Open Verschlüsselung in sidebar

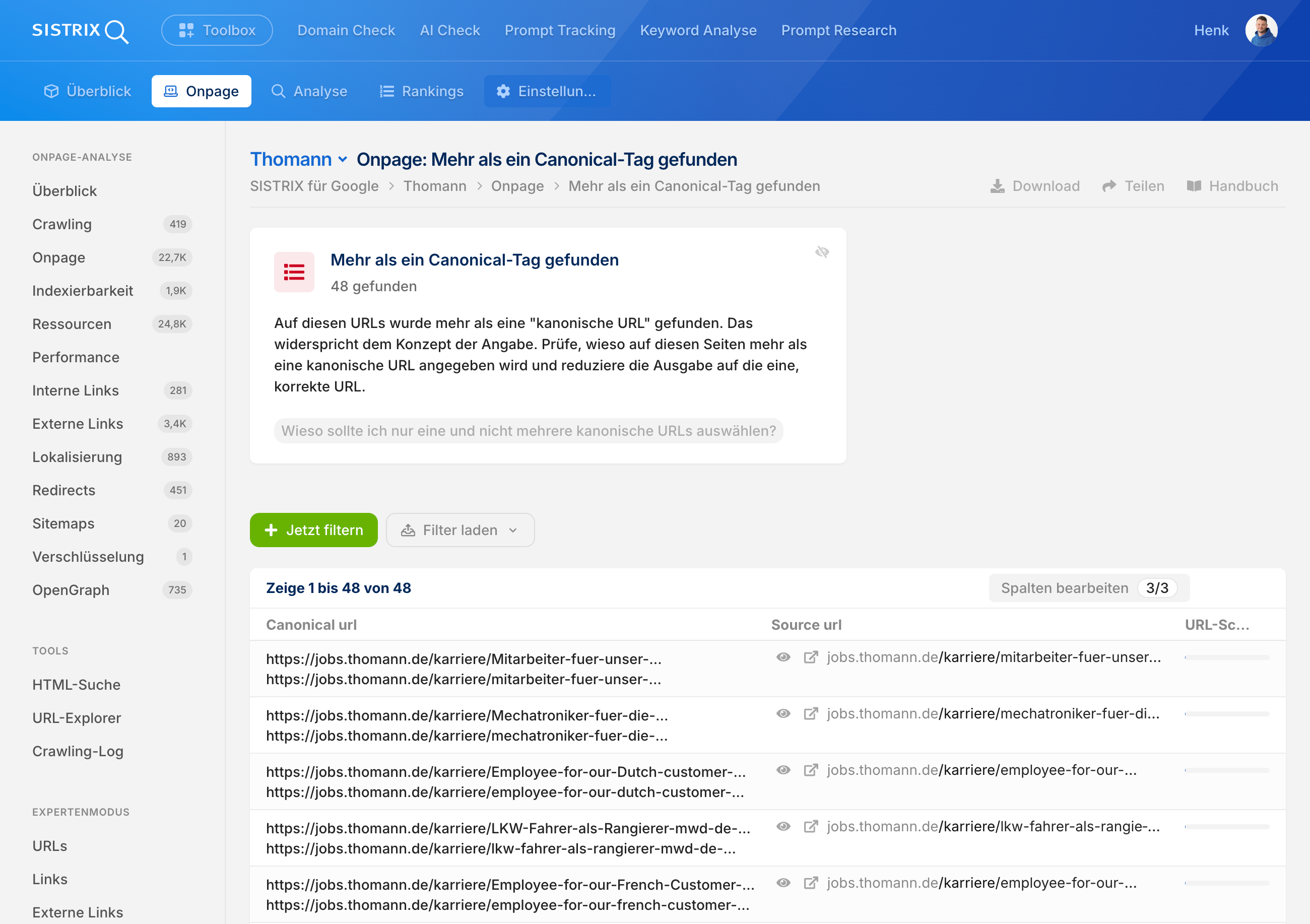[x=112, y=557]
